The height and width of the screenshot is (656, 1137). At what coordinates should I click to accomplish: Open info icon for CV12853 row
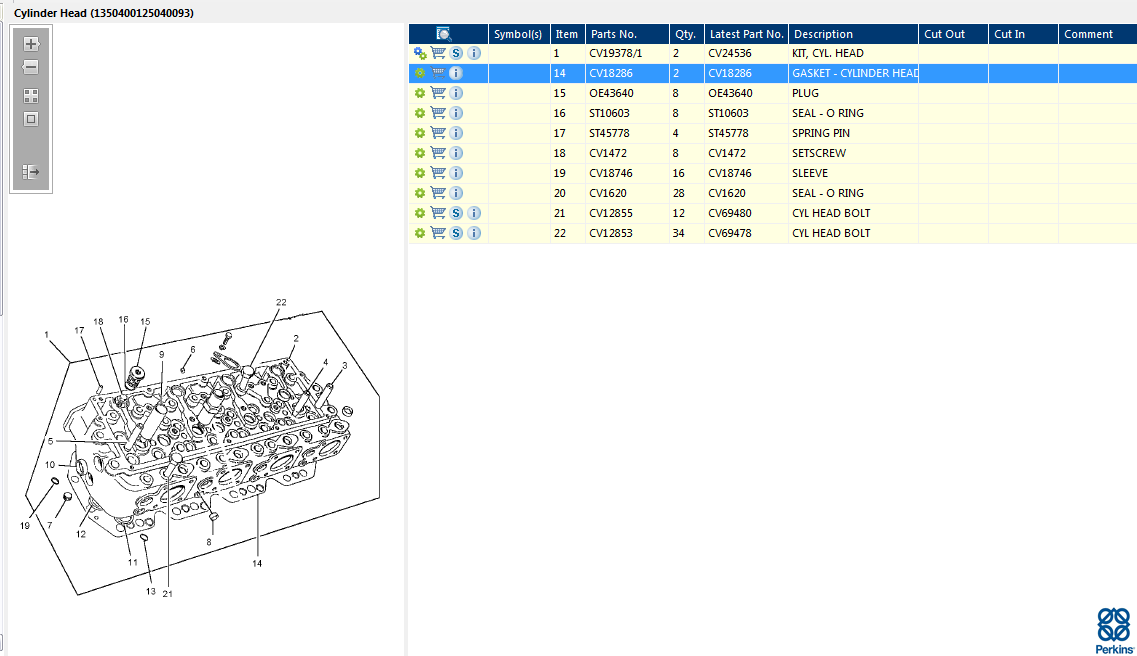(474, 233)
